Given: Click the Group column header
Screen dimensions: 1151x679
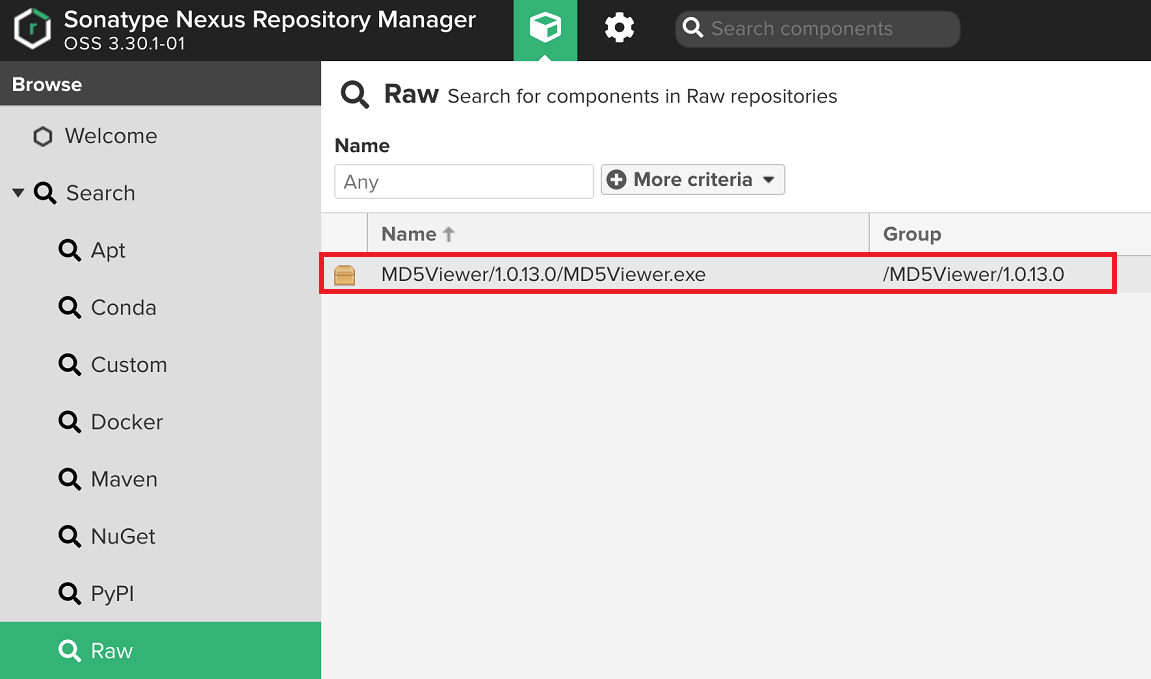Looking at the screenshot, I should click(x=1010, y=234).
